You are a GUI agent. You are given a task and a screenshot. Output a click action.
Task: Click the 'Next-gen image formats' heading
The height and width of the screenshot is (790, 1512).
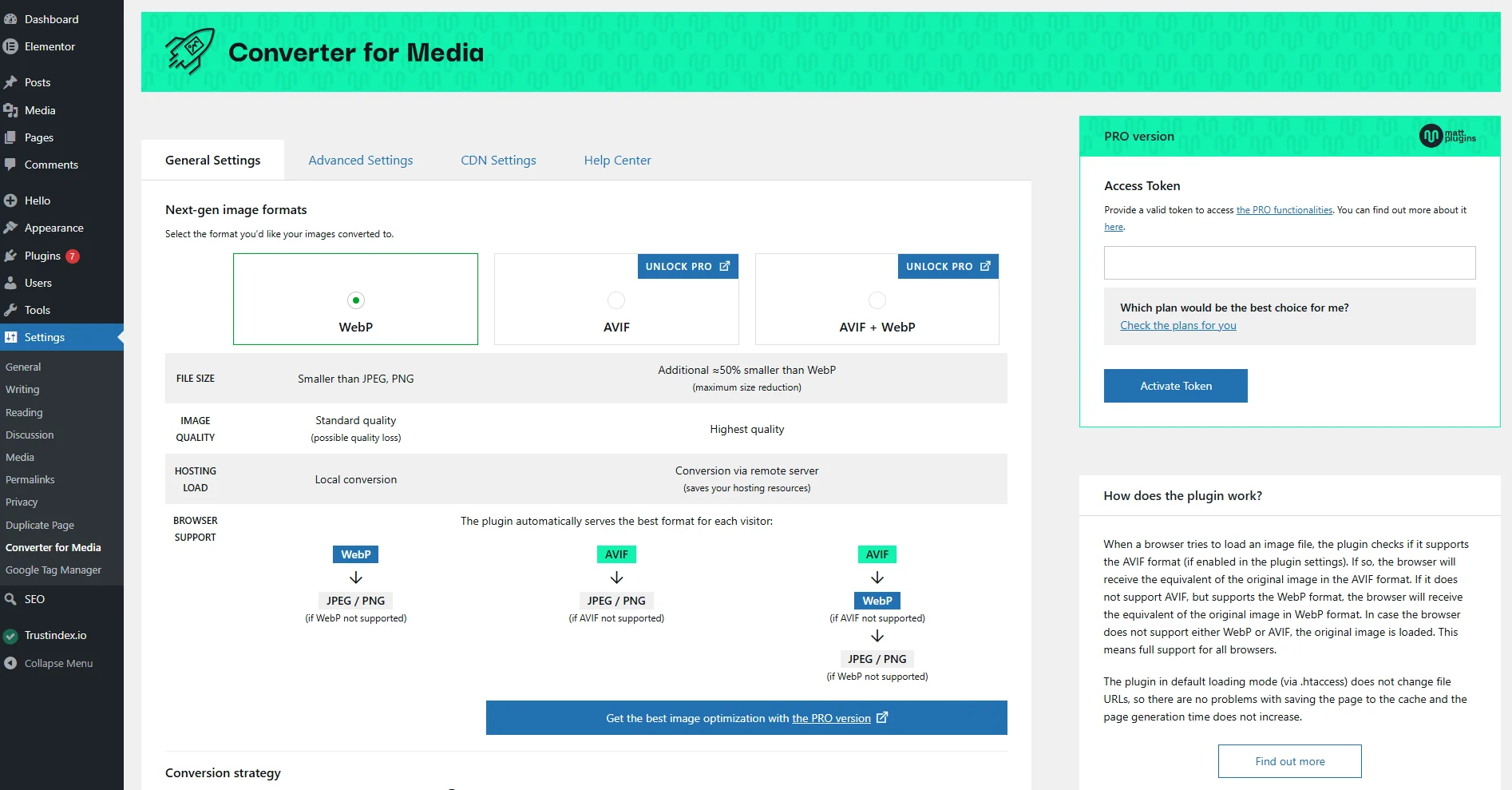point(236,209)
